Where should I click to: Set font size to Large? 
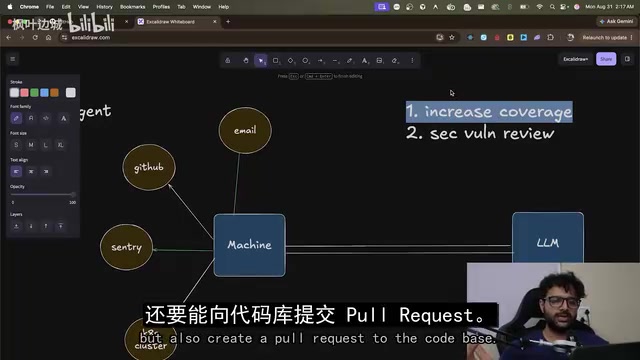pyautogui.click(x=46, y=145)
